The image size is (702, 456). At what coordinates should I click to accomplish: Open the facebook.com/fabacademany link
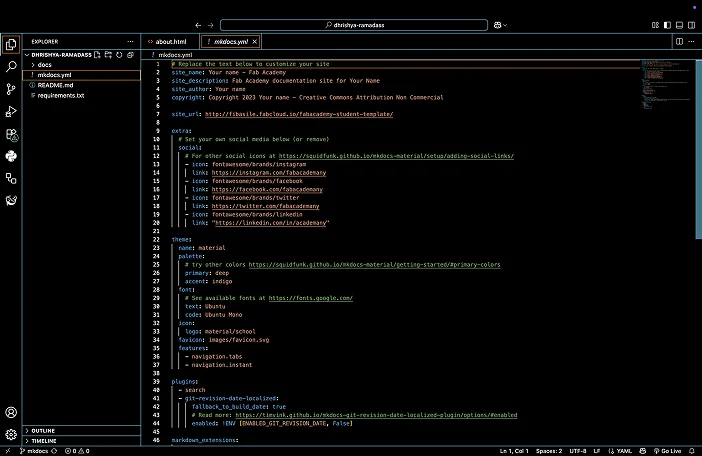267,189
